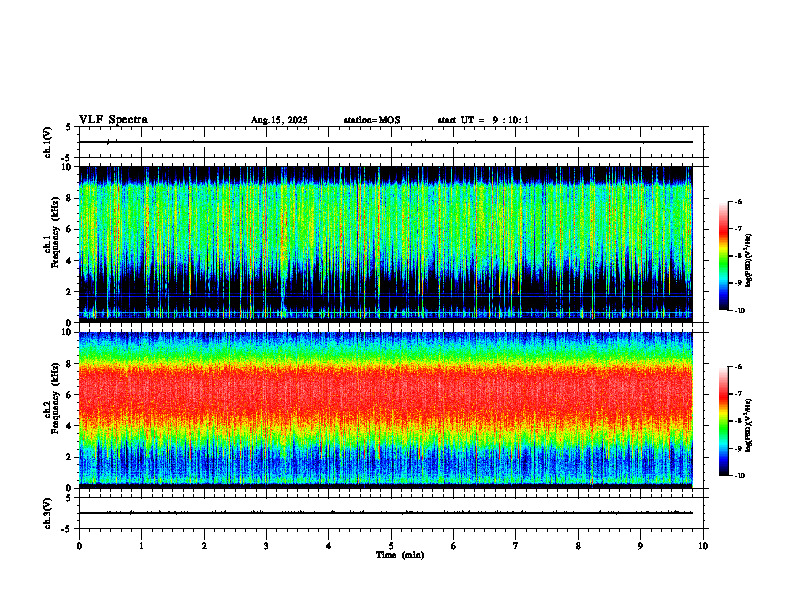Viewport: 792px width, 612px height.
Task: Click the color bar beside the ch.2 spectrogram
Action: (724, 421)
